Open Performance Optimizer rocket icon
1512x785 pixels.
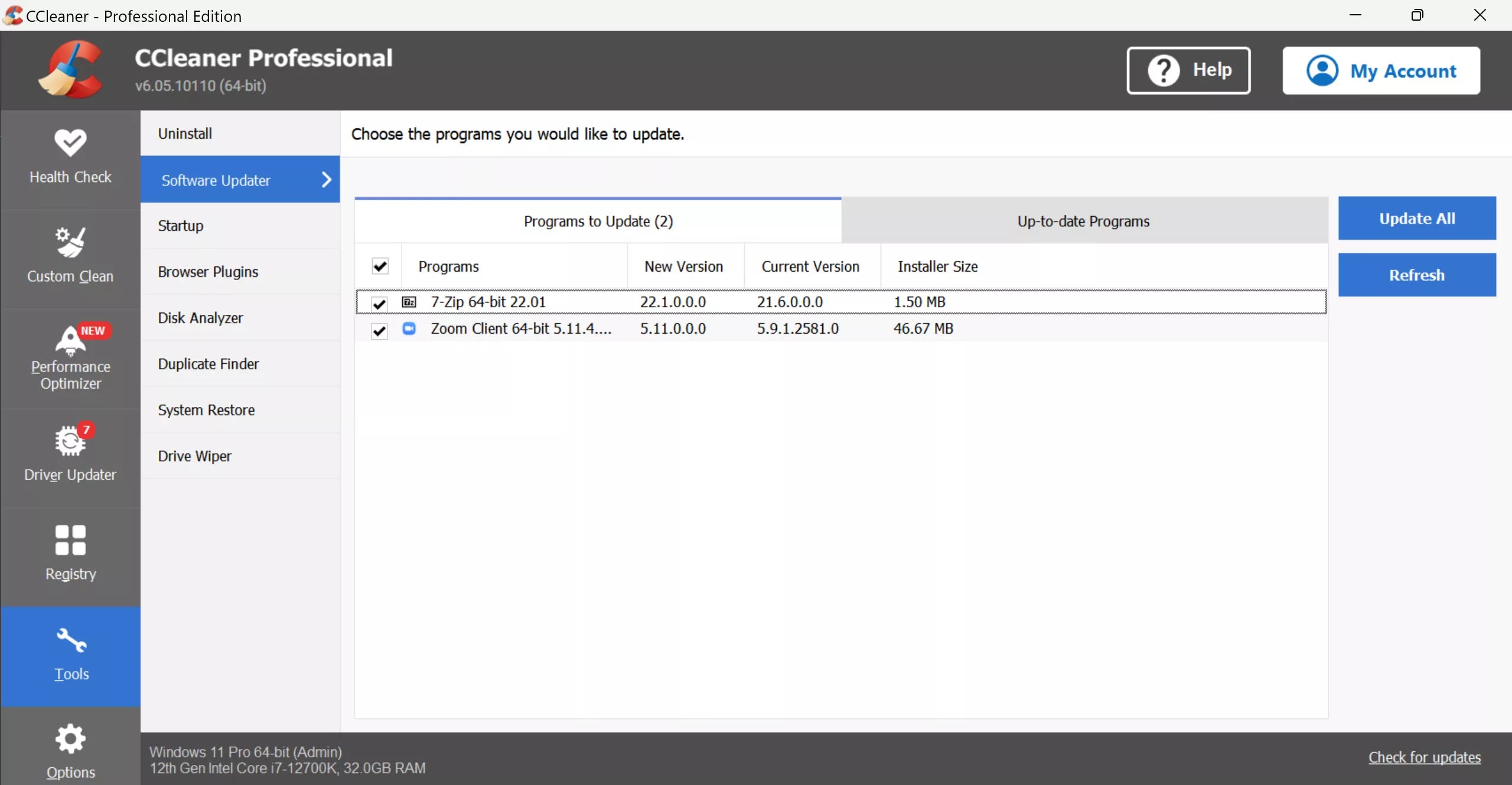pos(70,340)
